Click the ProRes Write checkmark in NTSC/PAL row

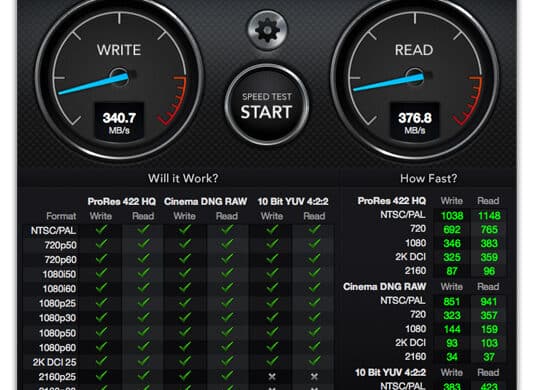pos(101,230)
